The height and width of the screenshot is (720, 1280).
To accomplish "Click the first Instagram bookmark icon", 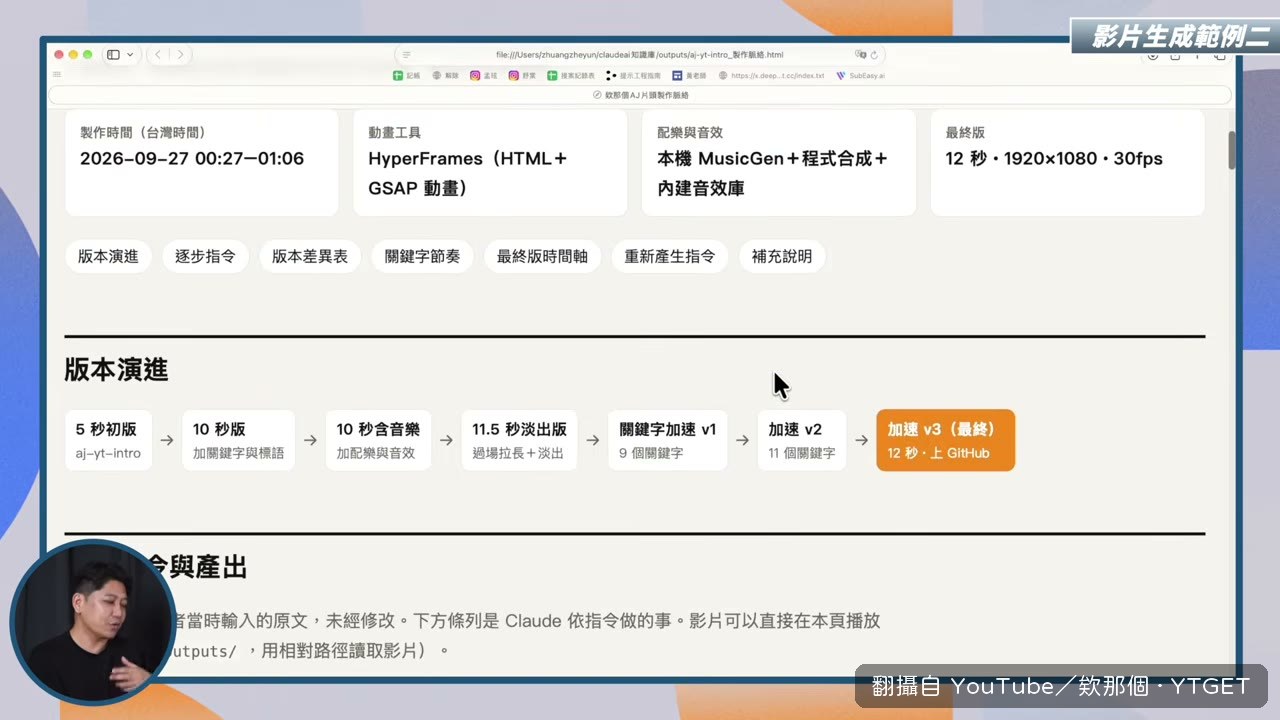I will [475, 75].
